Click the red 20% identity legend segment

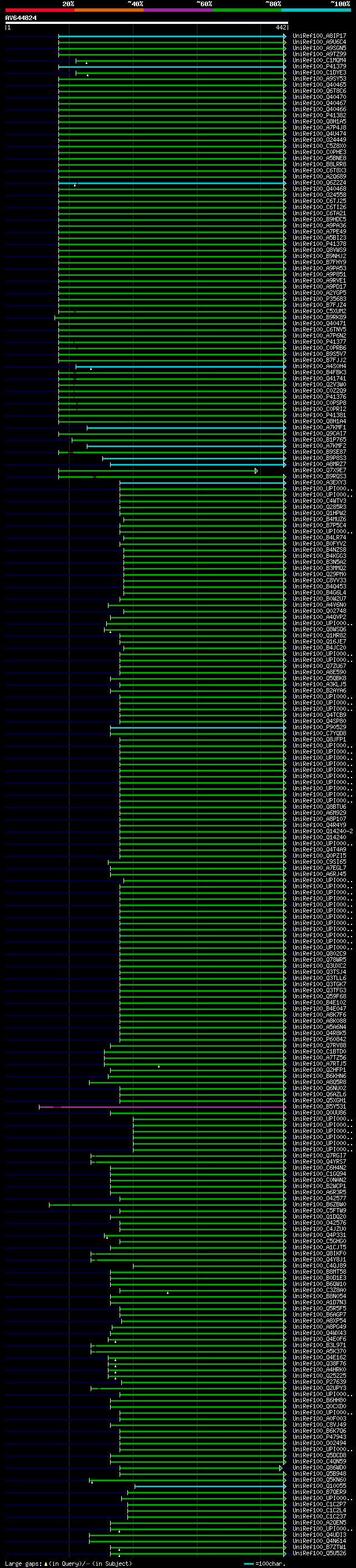pyautogui.click(x=39, y=10)
